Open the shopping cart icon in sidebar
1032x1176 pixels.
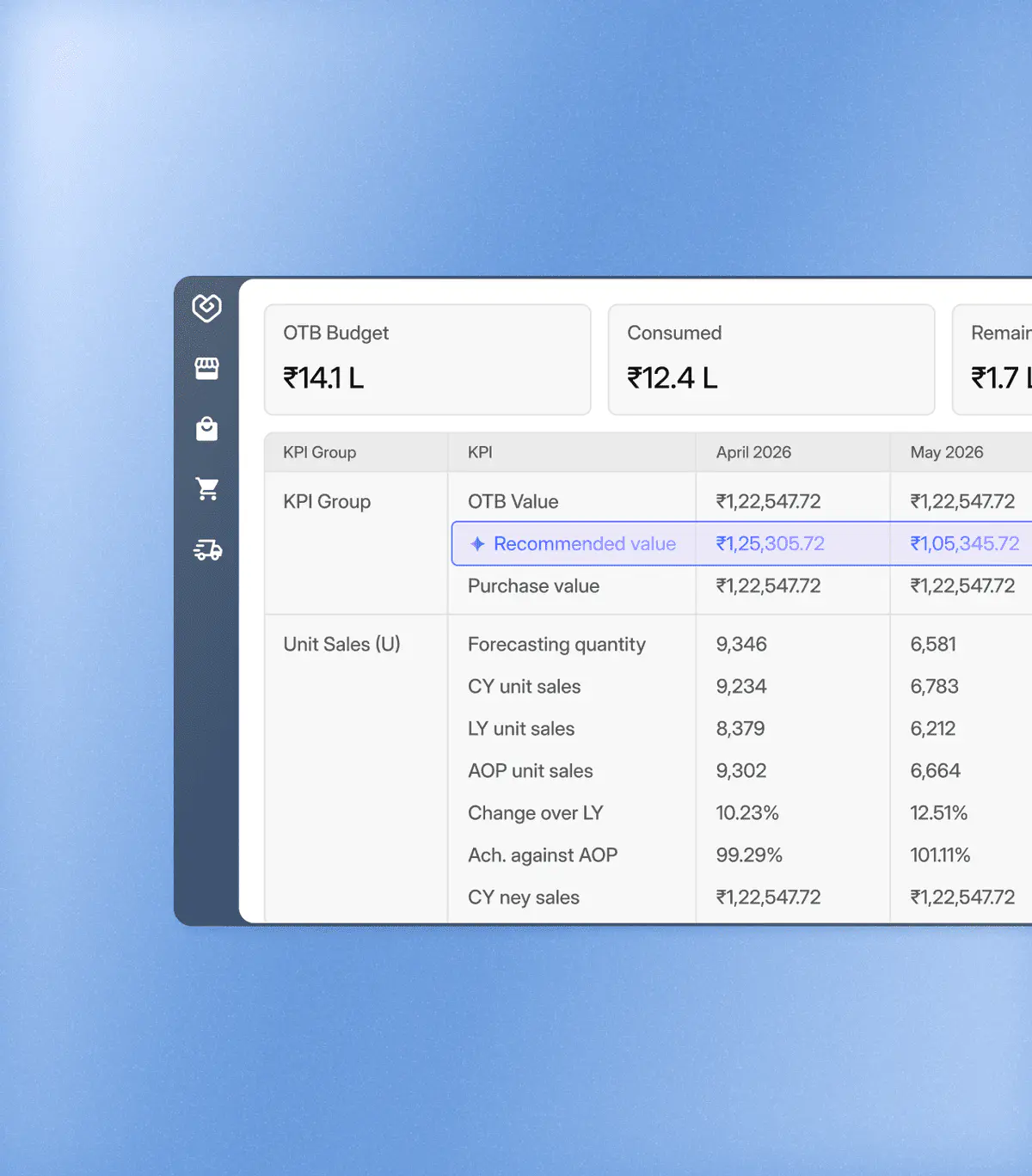tap(207, 489)
